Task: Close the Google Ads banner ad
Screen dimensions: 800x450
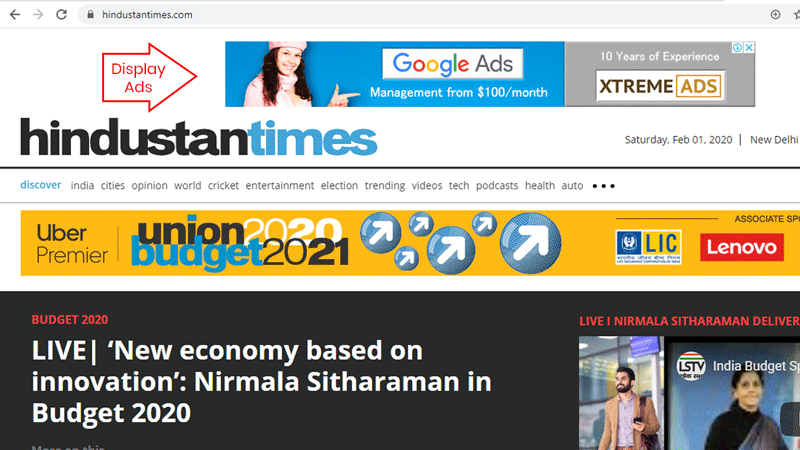Action: coord(749,47)
